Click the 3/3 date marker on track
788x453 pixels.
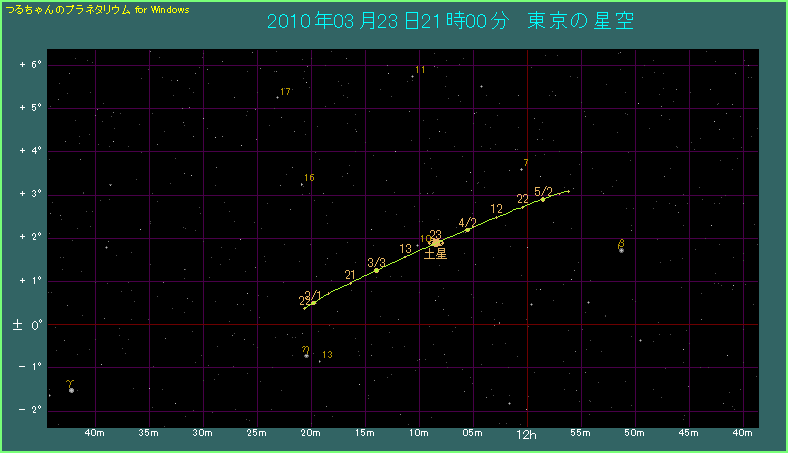click(376, 270)
